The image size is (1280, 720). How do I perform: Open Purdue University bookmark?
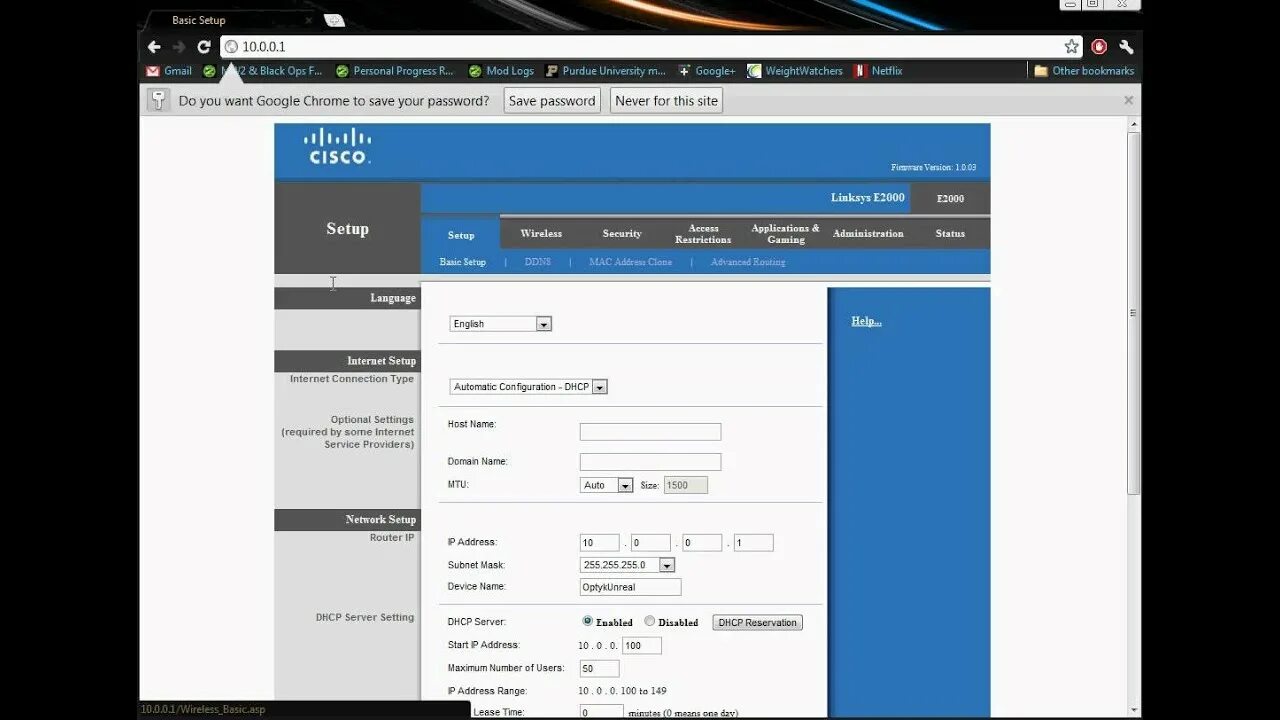point(606,71)
